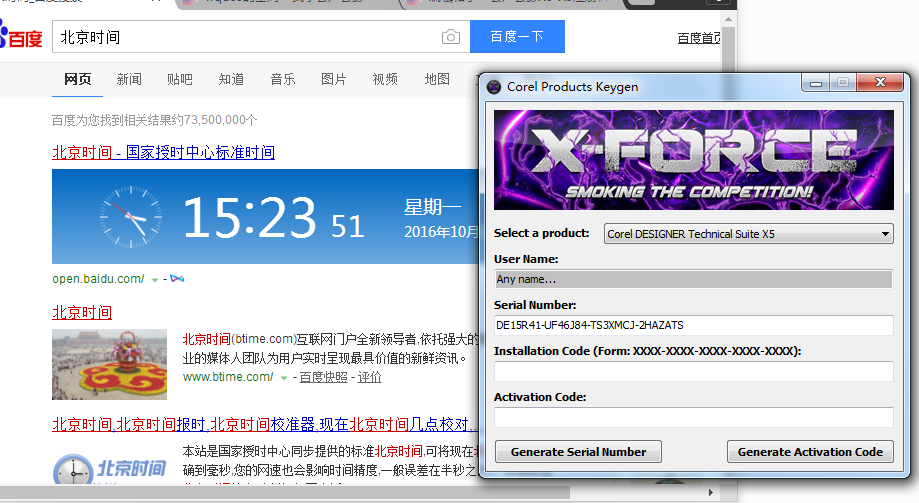Expand the open.baidu.com dropdown arrow
Viewport: 919px width, 503px height.
155,280
